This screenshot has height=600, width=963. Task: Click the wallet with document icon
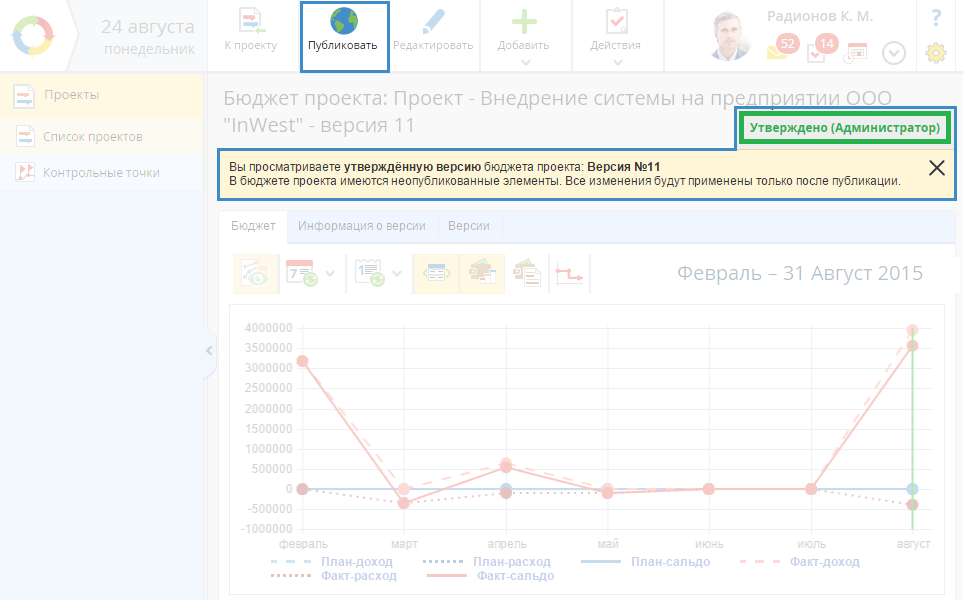pos(527,273)
